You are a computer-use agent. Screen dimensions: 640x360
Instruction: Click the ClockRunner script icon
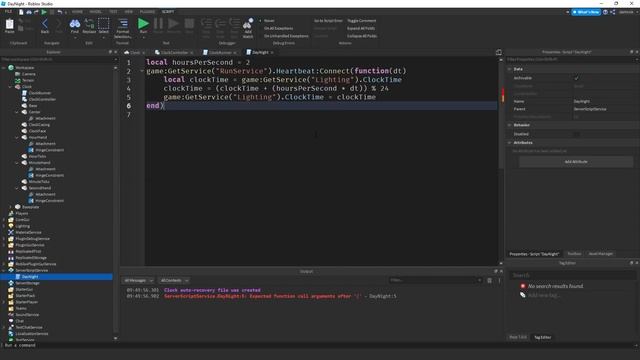[x=24, y=93]
